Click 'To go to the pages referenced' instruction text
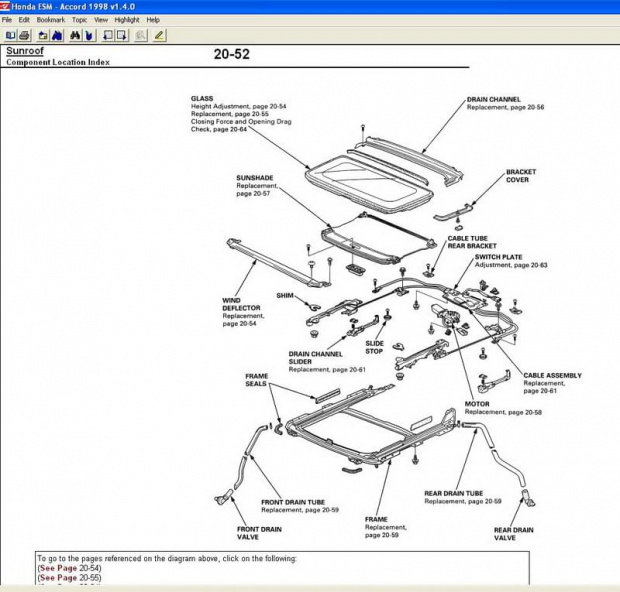This screenshot has height=592, width=620. (x=167, y=559)
